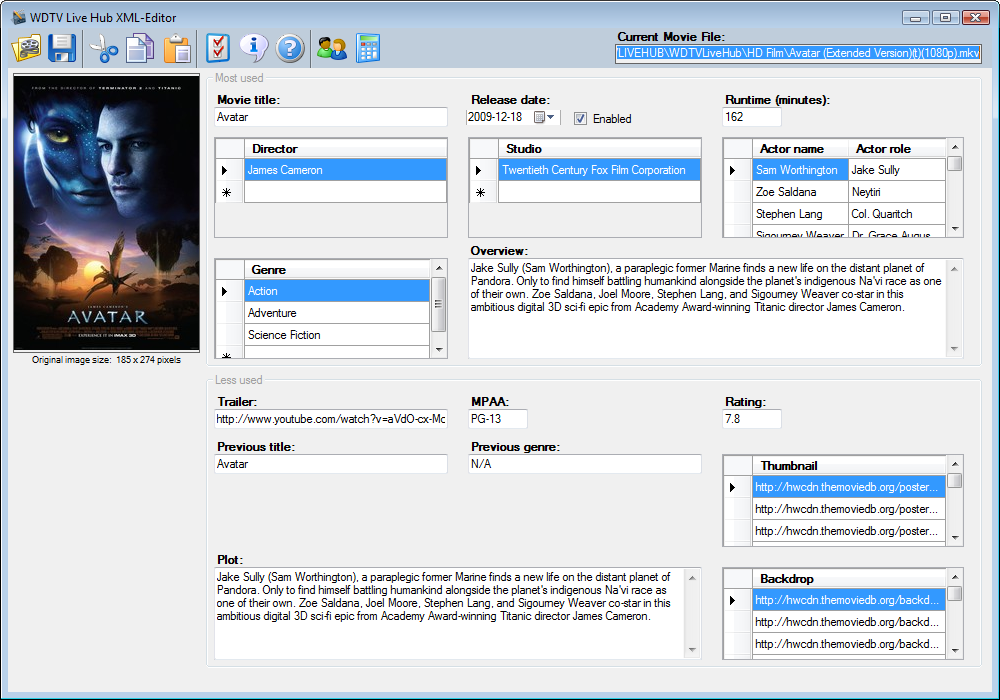Click inside the Overview text box
Viewport: 1000px width, 700px height.
pos(707,308)
